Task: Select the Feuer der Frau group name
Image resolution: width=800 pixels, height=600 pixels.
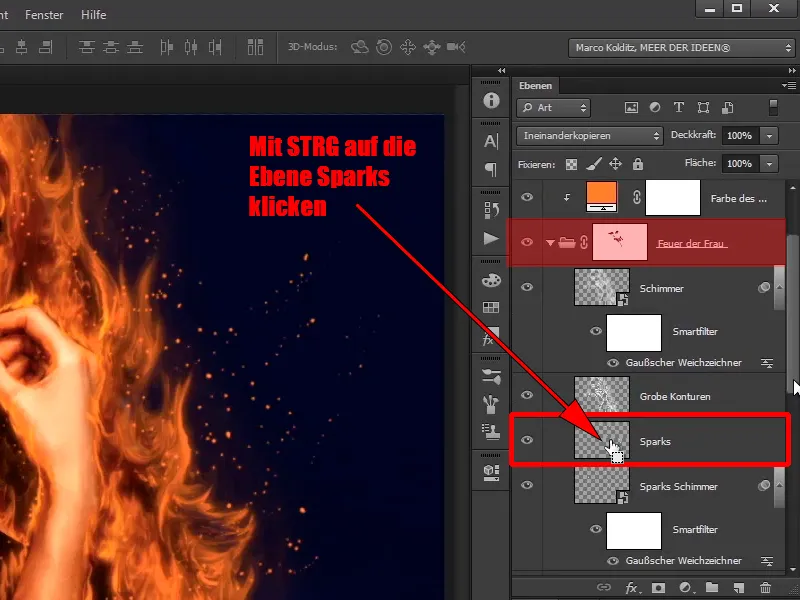Action: 692,243
